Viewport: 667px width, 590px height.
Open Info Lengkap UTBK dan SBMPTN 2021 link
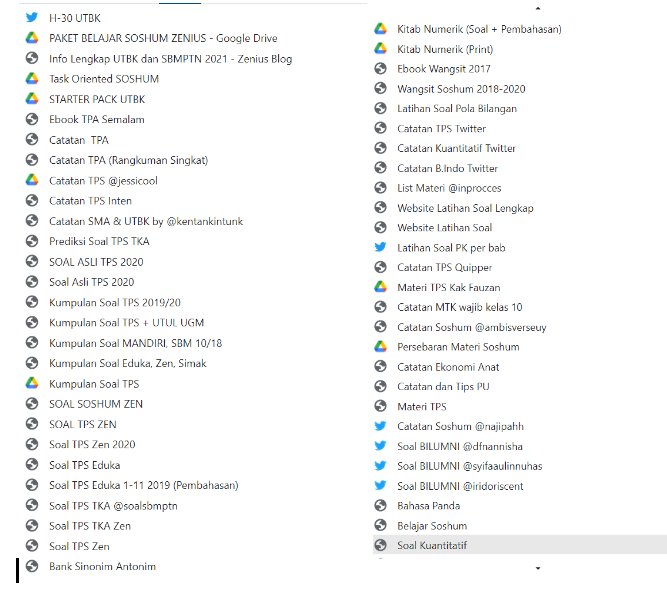click(171, 59)
